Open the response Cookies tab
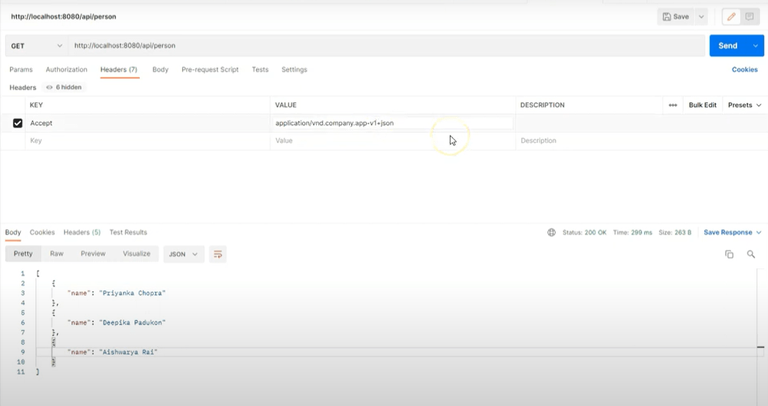This screenshot has width=768, height=406. (x=42, y=232)
